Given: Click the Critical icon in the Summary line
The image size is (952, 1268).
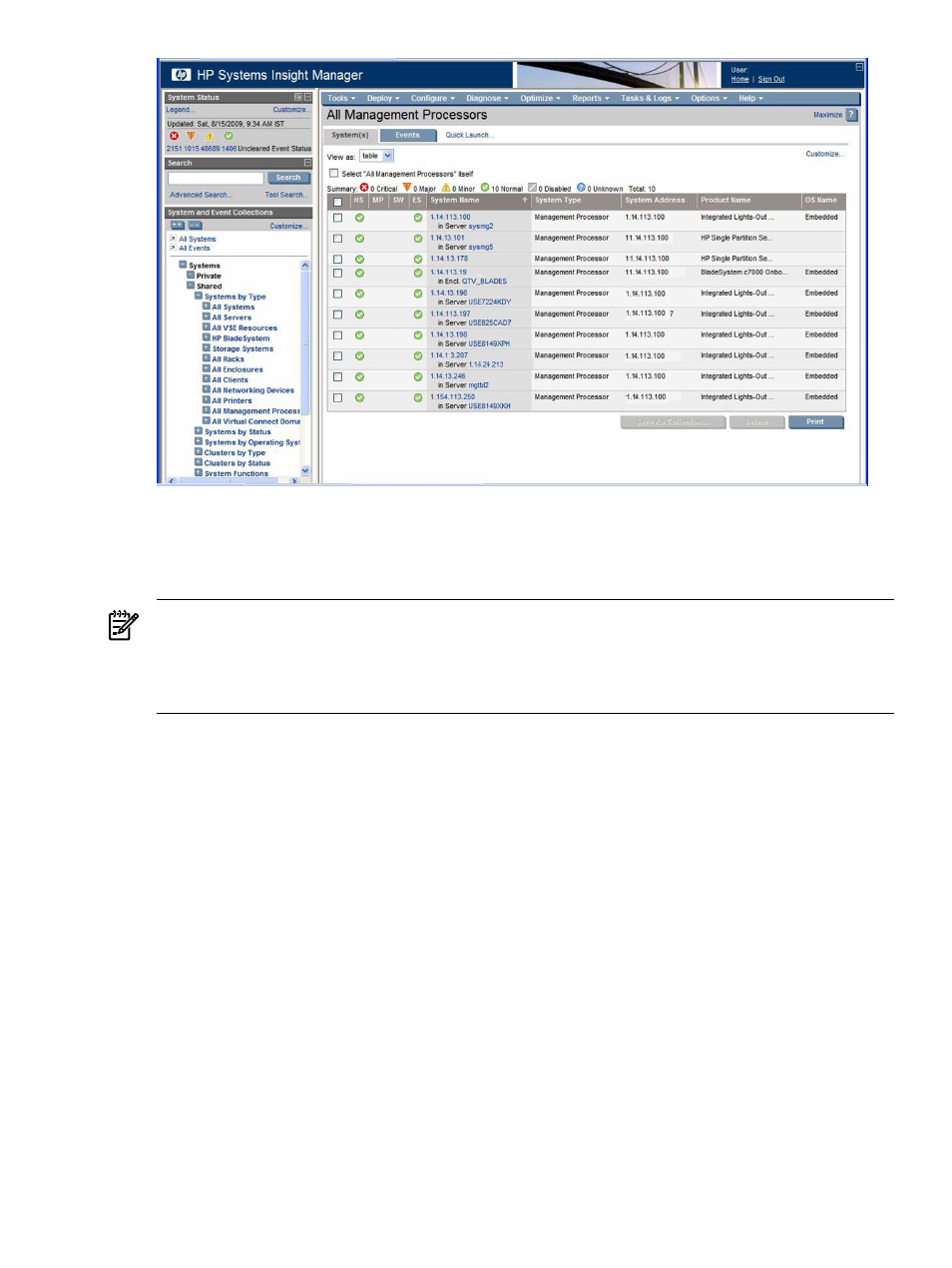Looking at the screenshot, I should coord(364,188).
